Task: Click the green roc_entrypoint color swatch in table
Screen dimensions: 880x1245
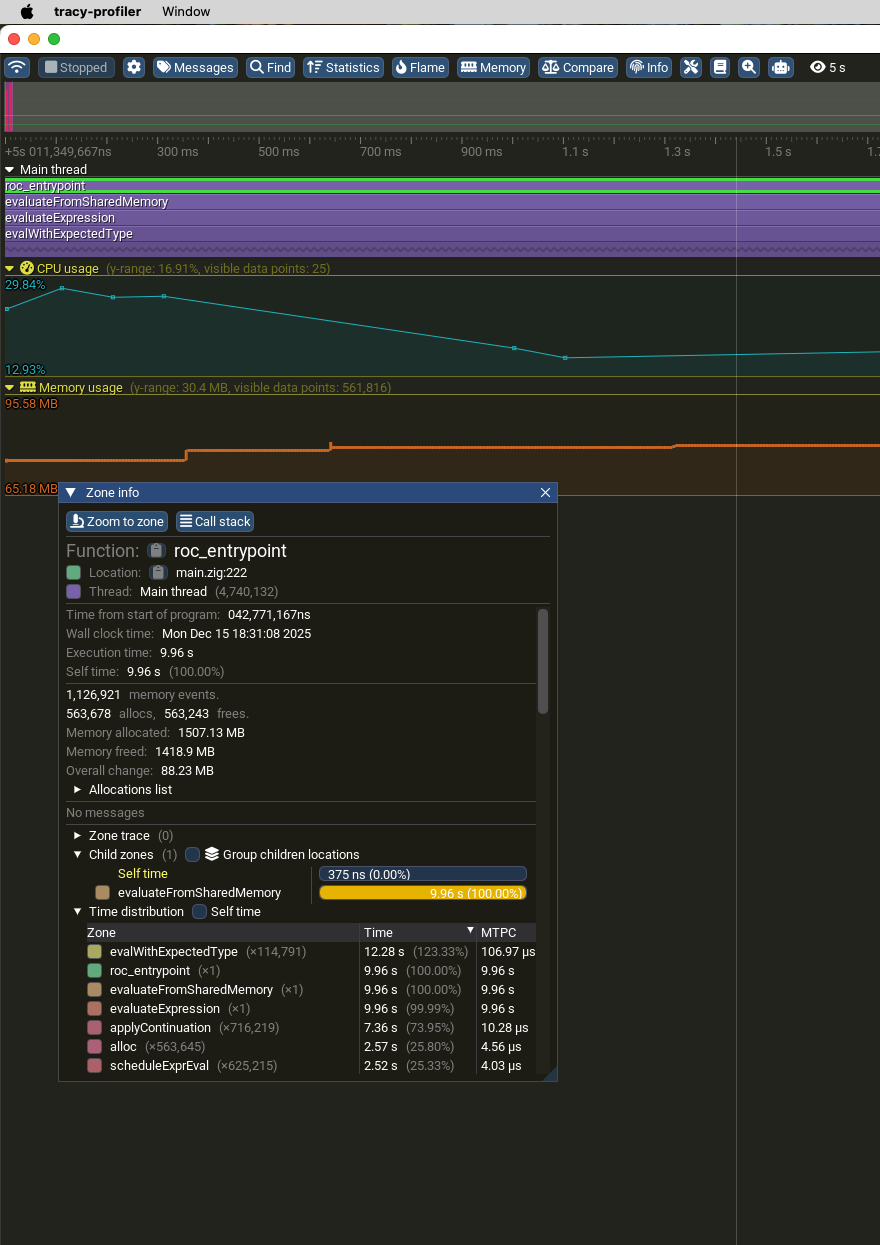Action: (x=94, y=971)
